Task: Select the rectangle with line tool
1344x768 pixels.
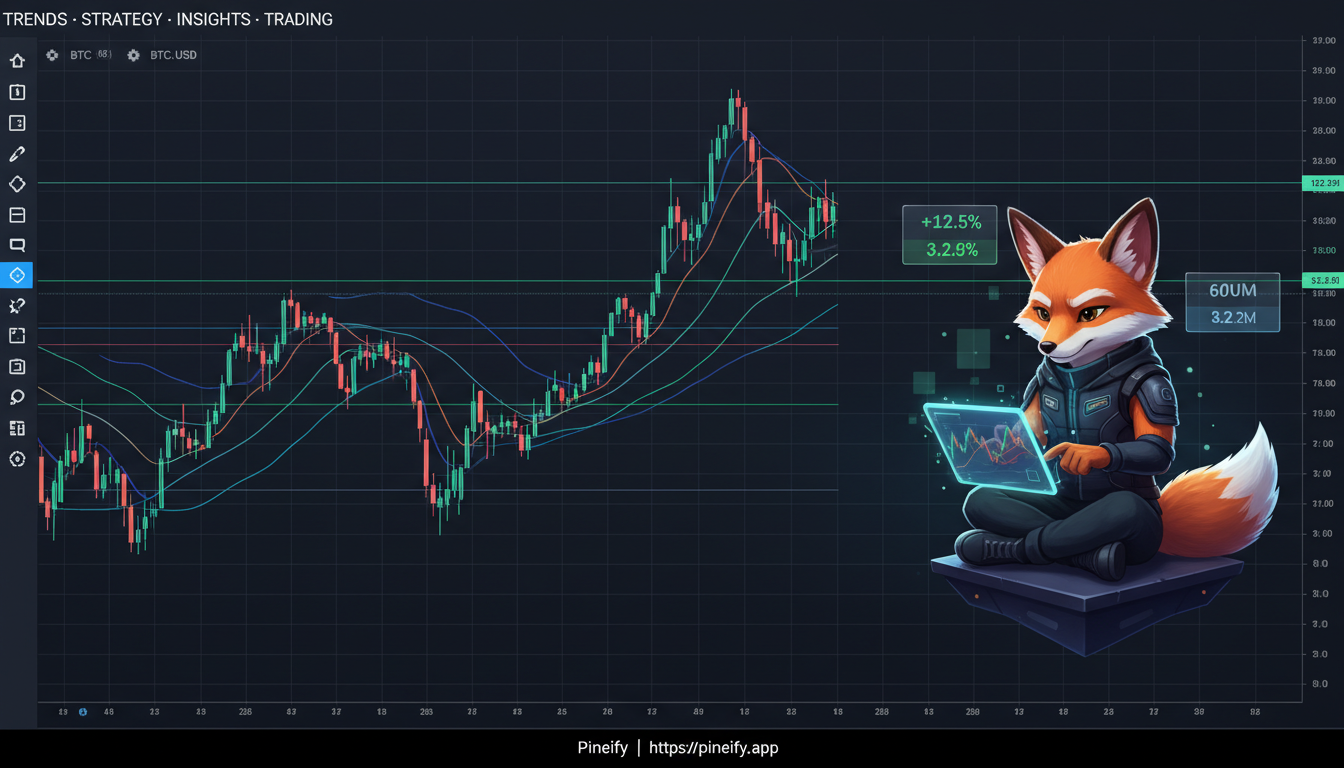Action: point(16,215)
